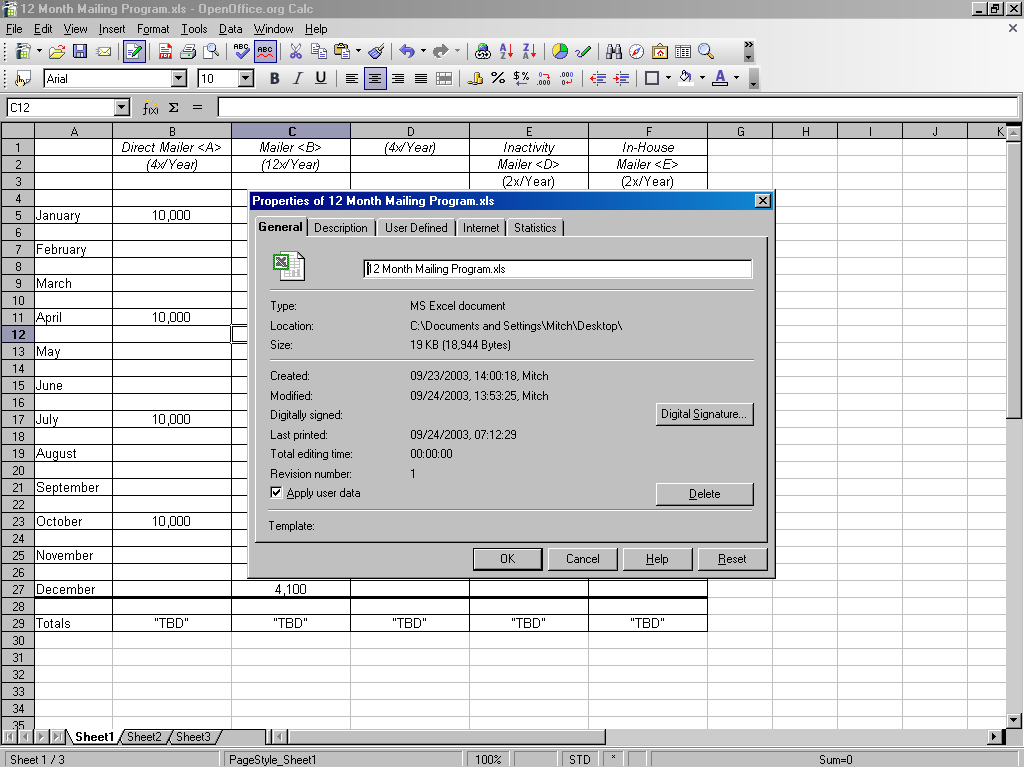
Task: Open the font name dropdown
Action: pos(179,78)
